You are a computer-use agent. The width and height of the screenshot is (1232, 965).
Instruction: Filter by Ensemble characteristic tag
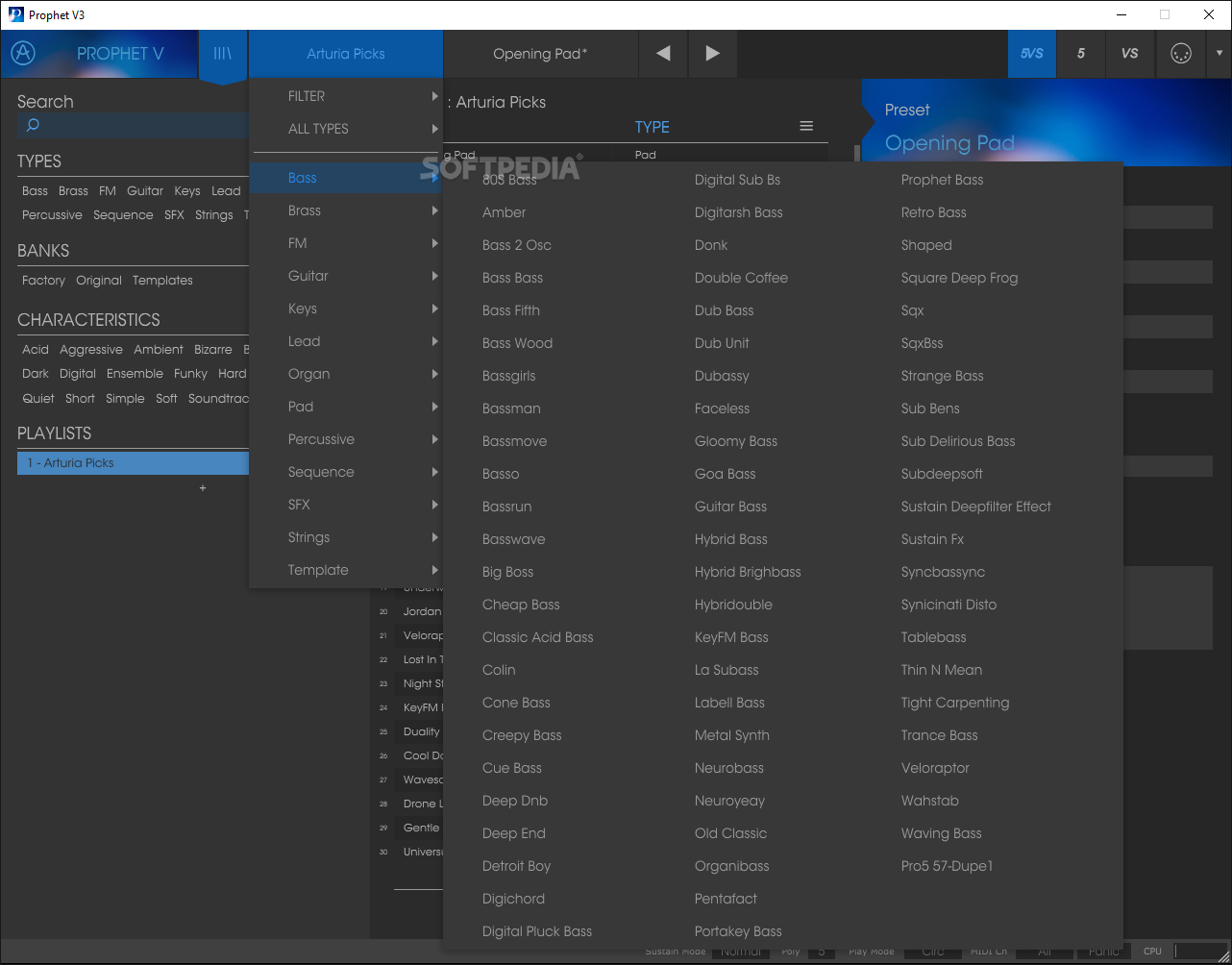[135, 374]
